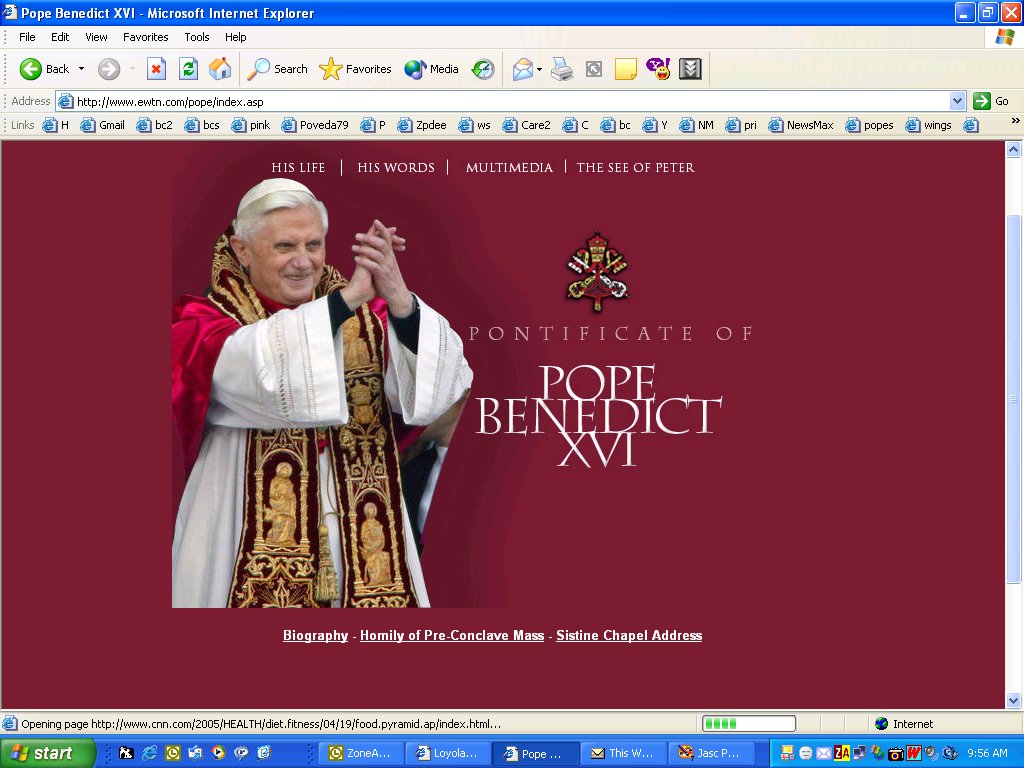Click the Back navigation button

click(45, 69)
